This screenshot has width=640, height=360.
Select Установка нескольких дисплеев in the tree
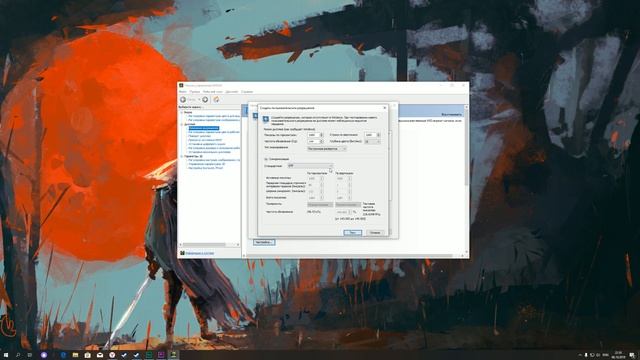209,152
